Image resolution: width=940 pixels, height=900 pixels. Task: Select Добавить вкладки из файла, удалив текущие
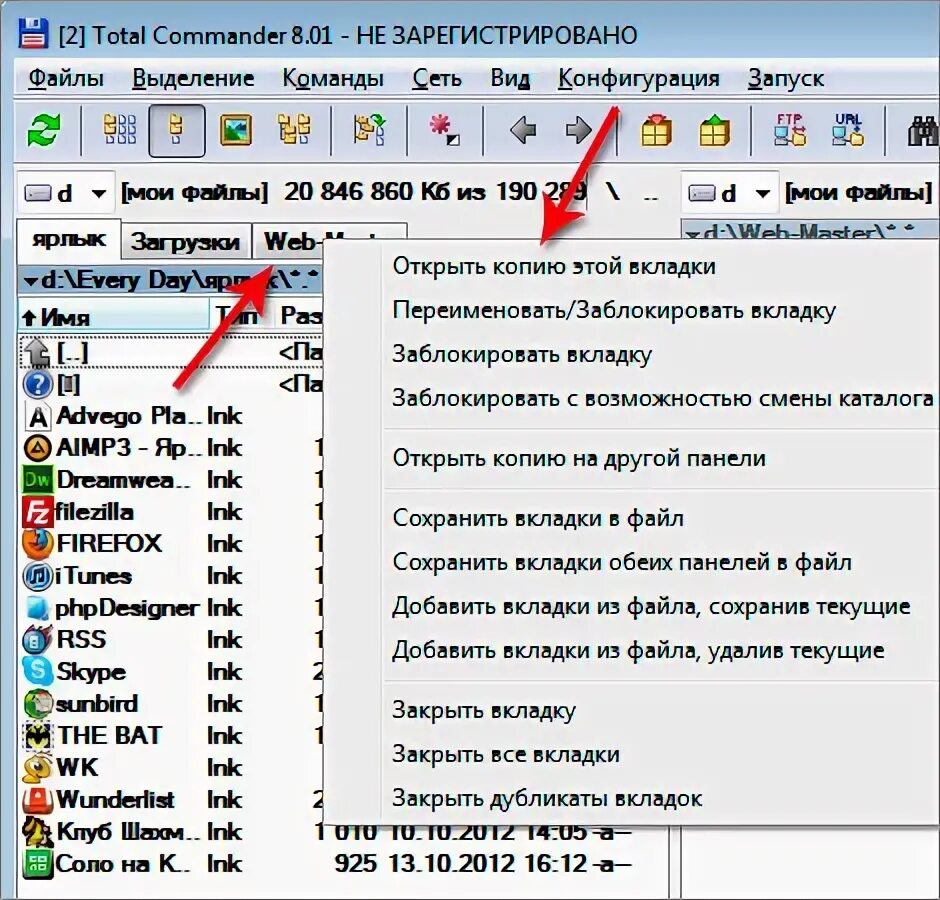click(631, 650)
